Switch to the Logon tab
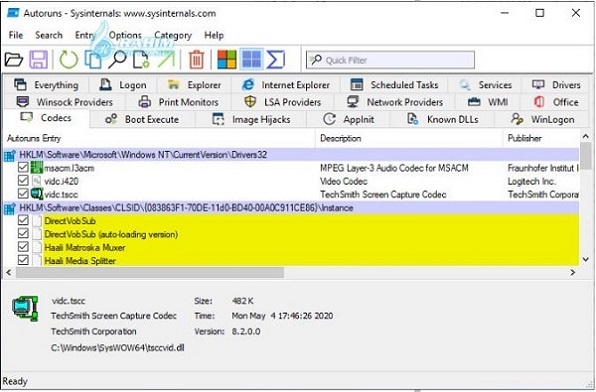 point(122,85)
